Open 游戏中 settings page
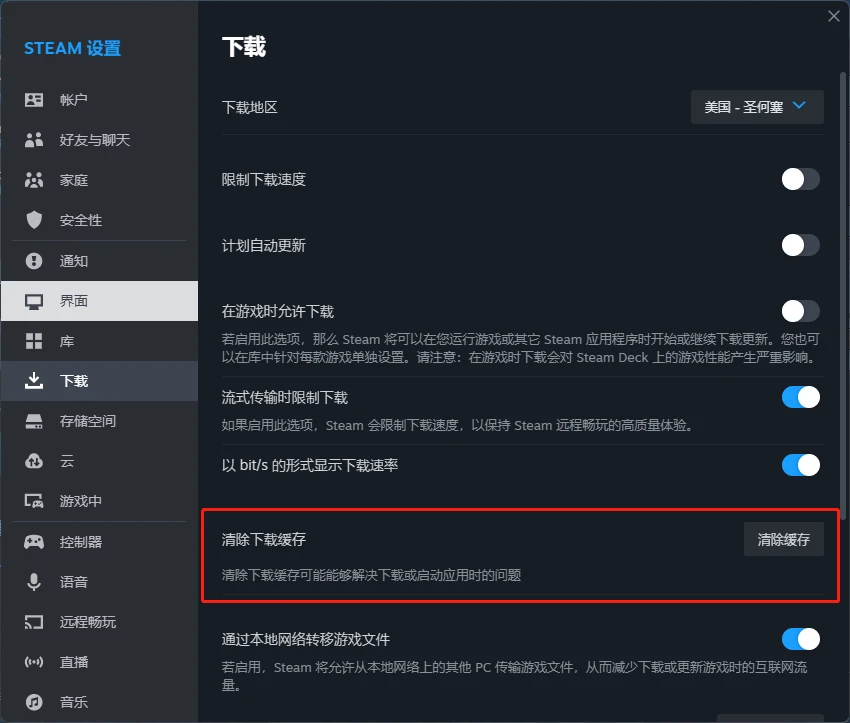The image size is (850, 723). coord(100,501)
